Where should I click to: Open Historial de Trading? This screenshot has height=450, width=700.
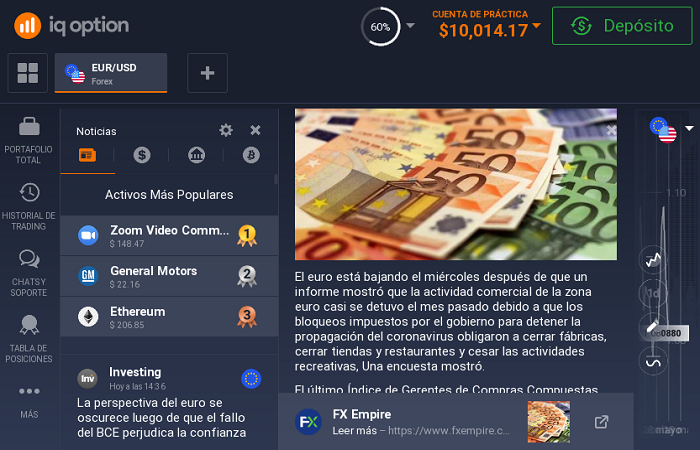(x=29, y=206)
